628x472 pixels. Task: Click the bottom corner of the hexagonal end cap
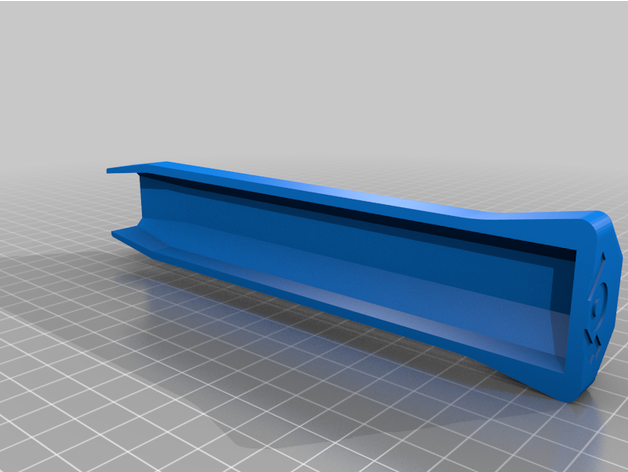coord(574,399)
